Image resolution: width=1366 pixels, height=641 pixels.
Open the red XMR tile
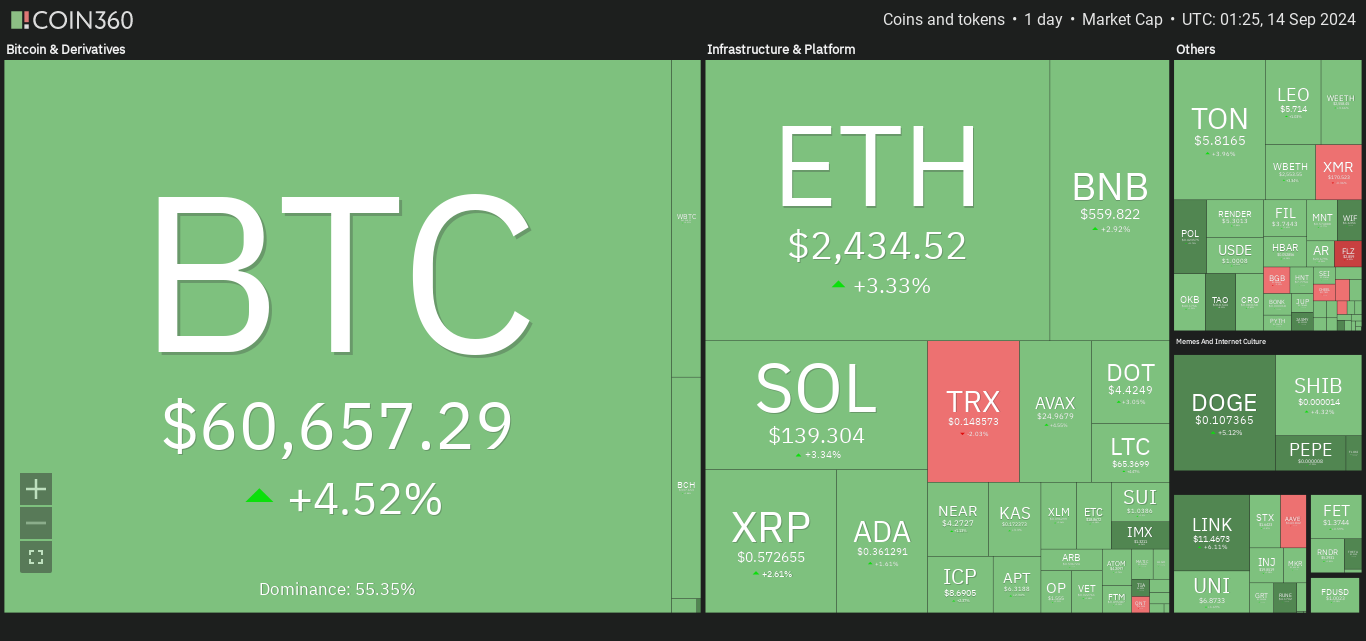(1338, 172)
